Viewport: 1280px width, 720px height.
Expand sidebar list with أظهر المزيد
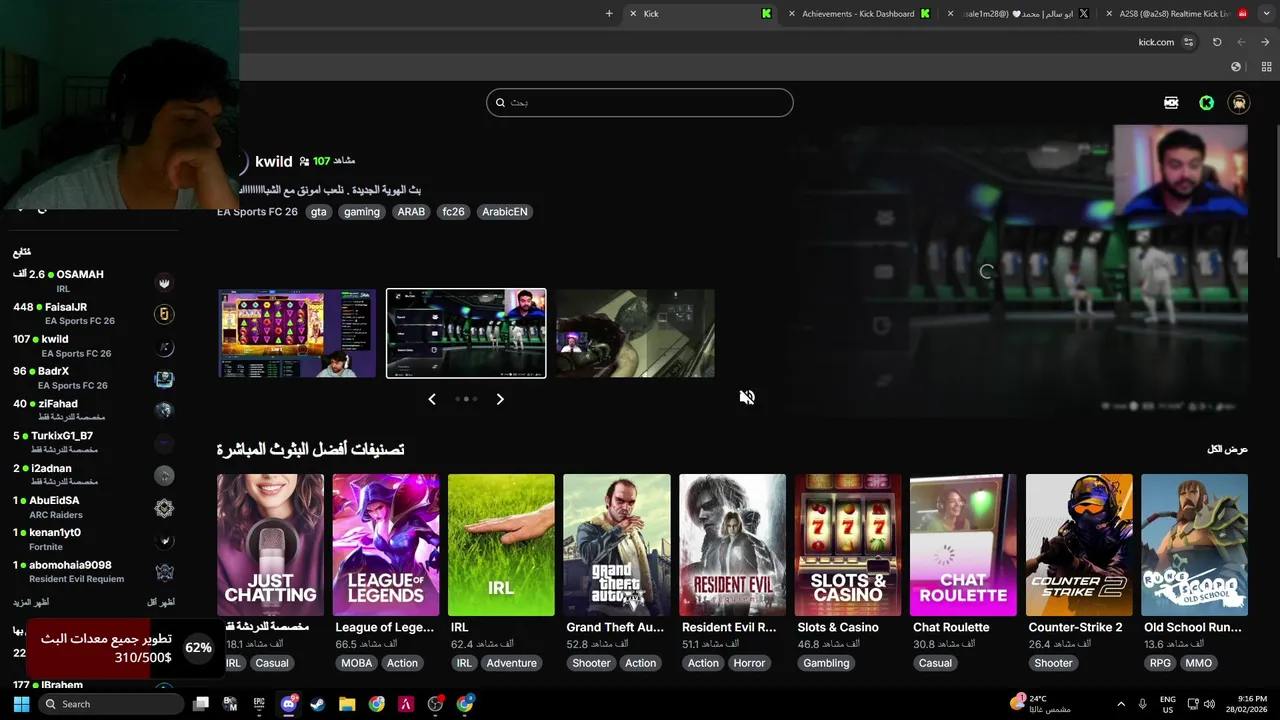31,602
